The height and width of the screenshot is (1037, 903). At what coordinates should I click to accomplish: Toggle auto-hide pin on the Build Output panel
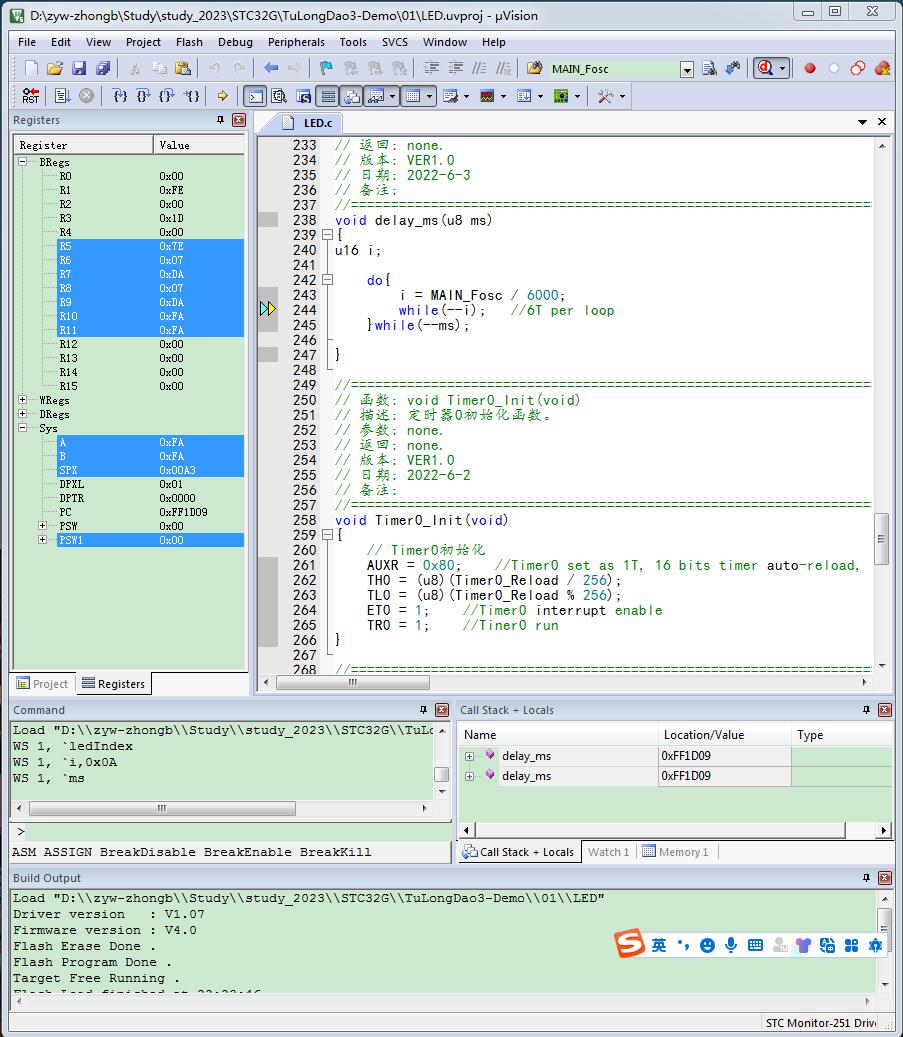(x=866, y=878)
